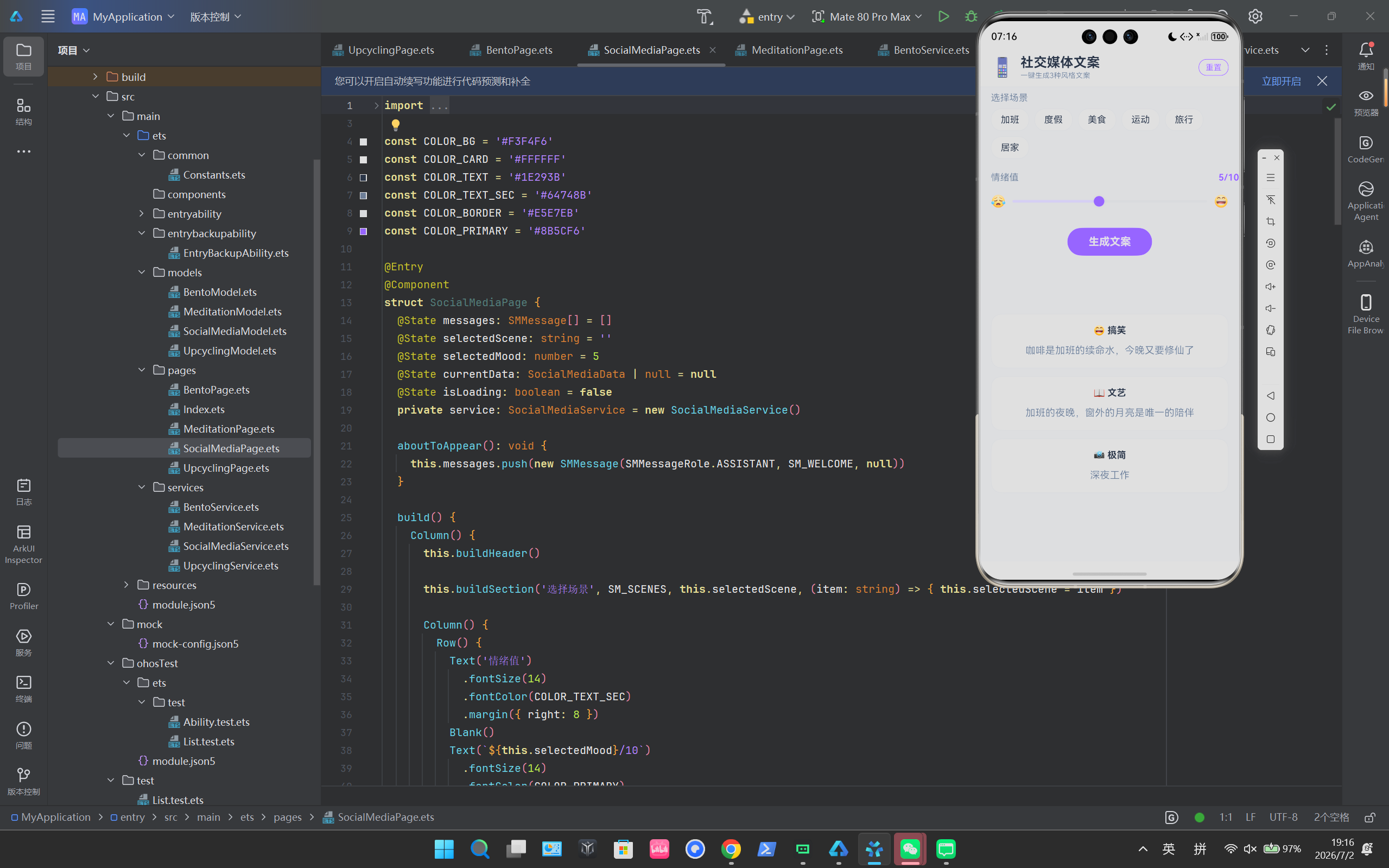Click emulator recent apps square button
The height and width of the screenshot is (868, 1389).
pos(1270,439)
